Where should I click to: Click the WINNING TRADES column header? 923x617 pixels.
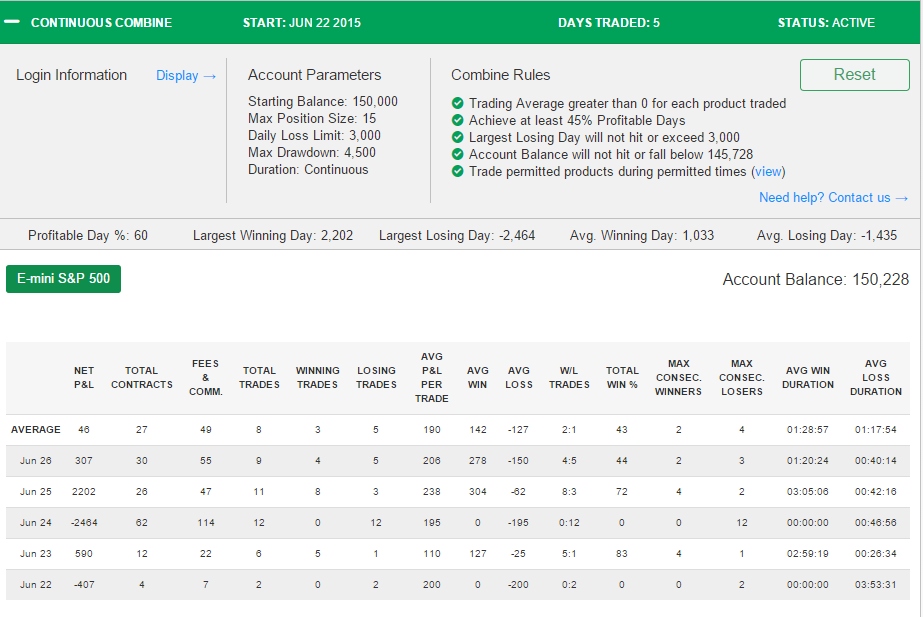click(317, 378)
